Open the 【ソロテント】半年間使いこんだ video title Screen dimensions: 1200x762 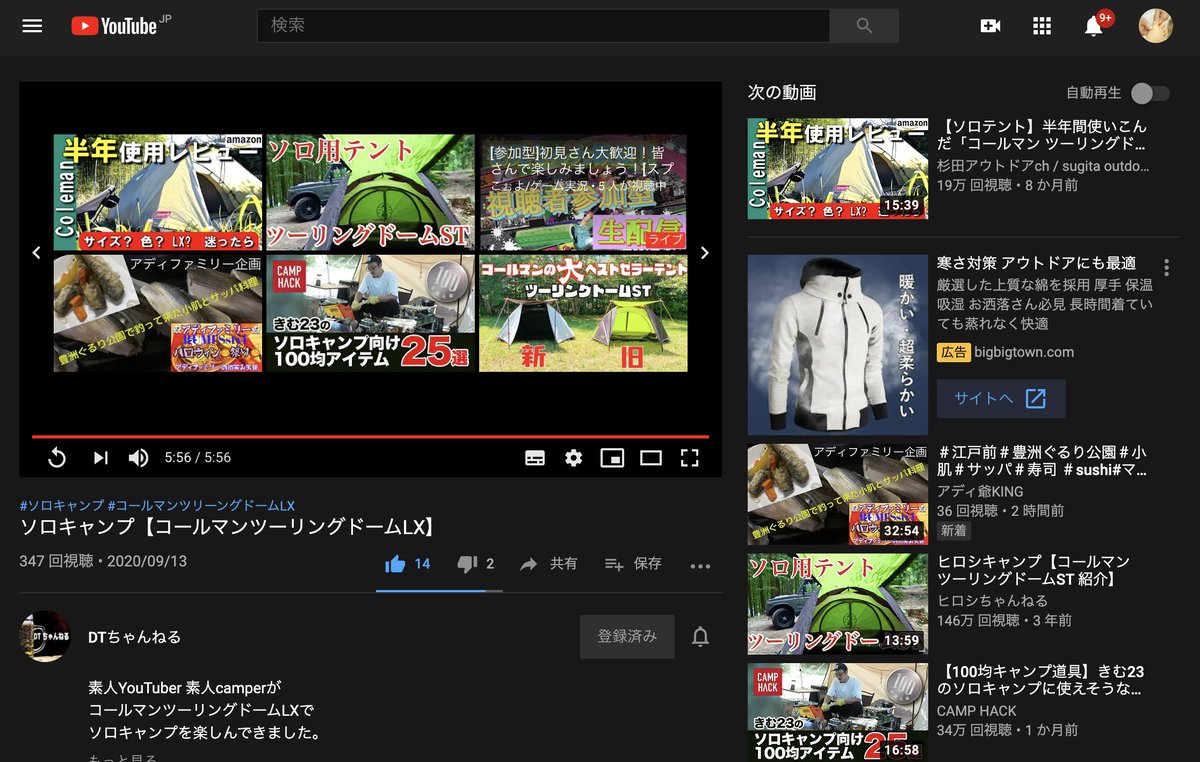click(1041, 136)
